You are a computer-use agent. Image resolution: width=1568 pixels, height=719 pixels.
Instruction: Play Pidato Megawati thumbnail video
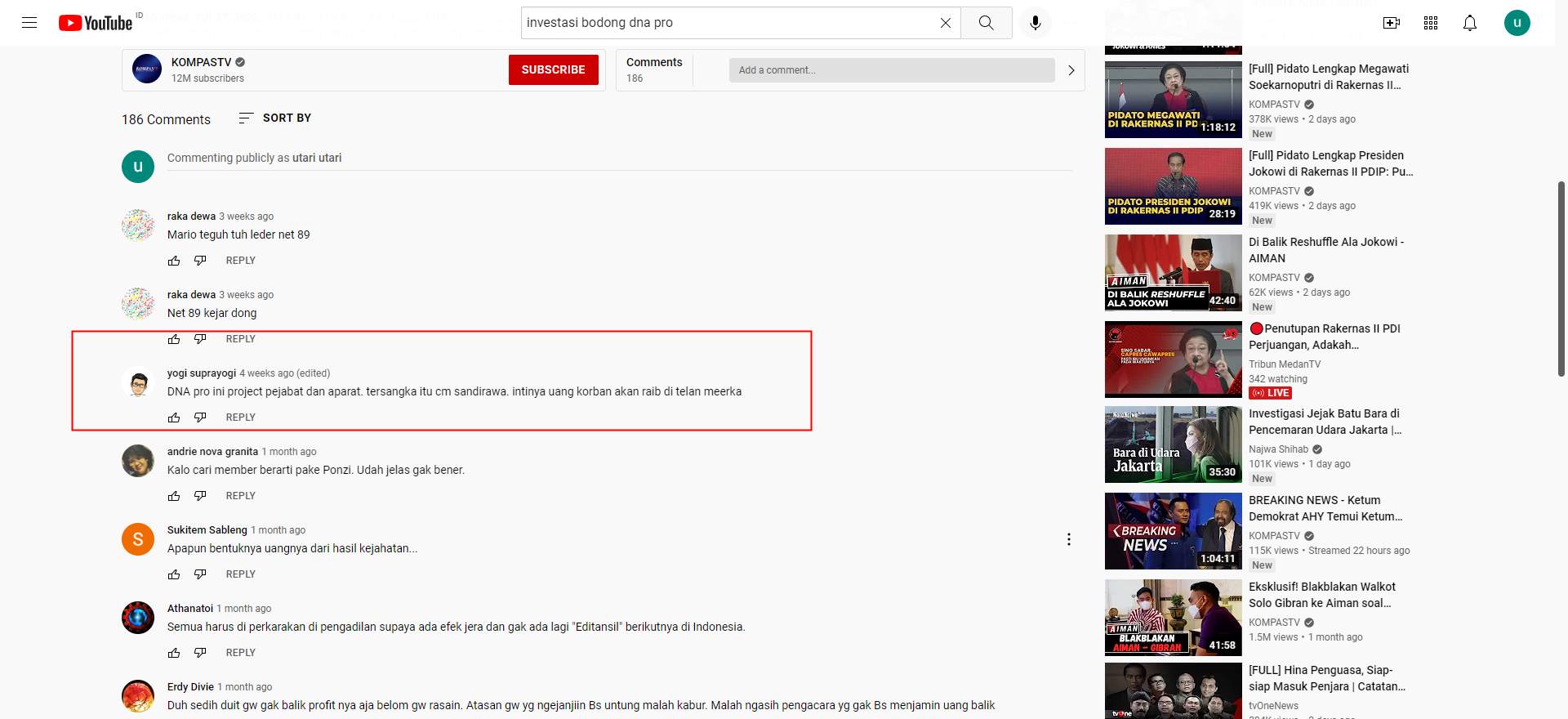click(1174, 100)
